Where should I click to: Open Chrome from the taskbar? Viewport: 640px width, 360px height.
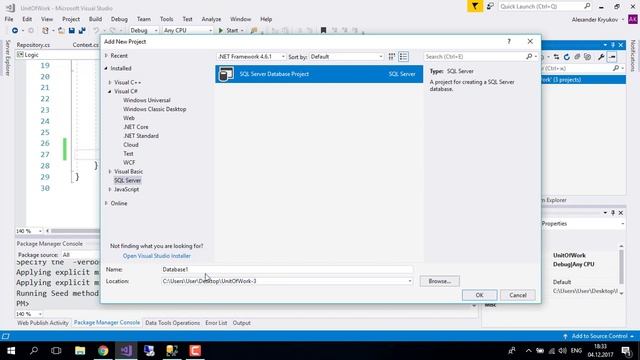[x=103, y=351]
